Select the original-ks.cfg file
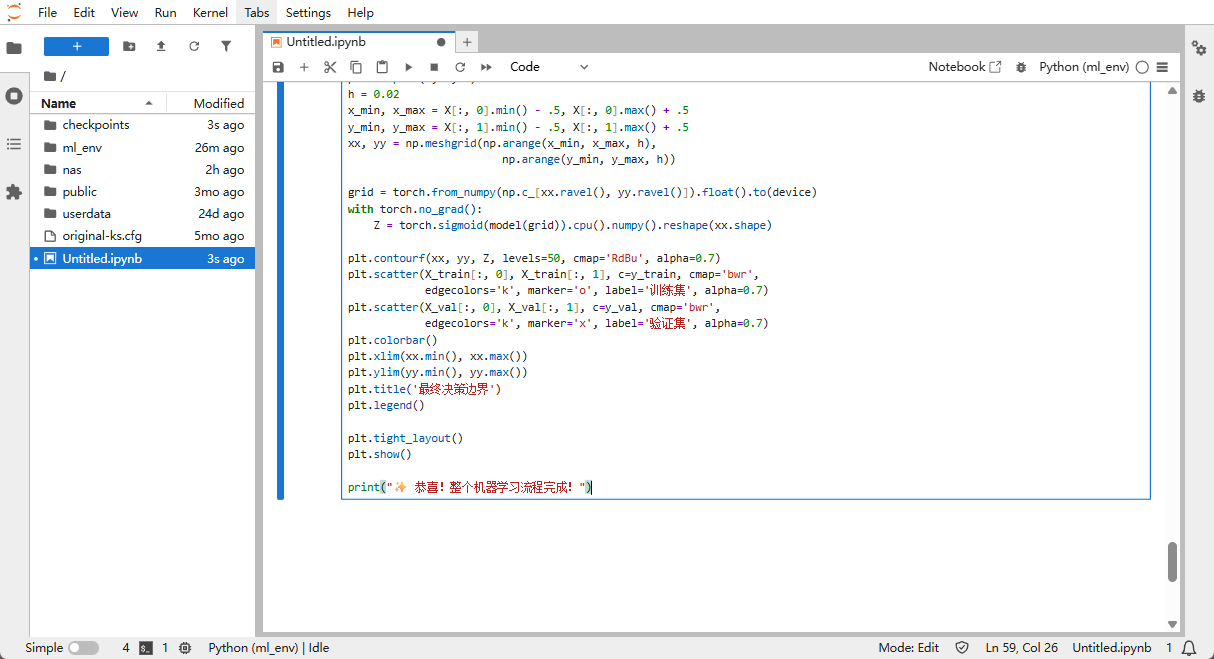 (x=143, y=235)
